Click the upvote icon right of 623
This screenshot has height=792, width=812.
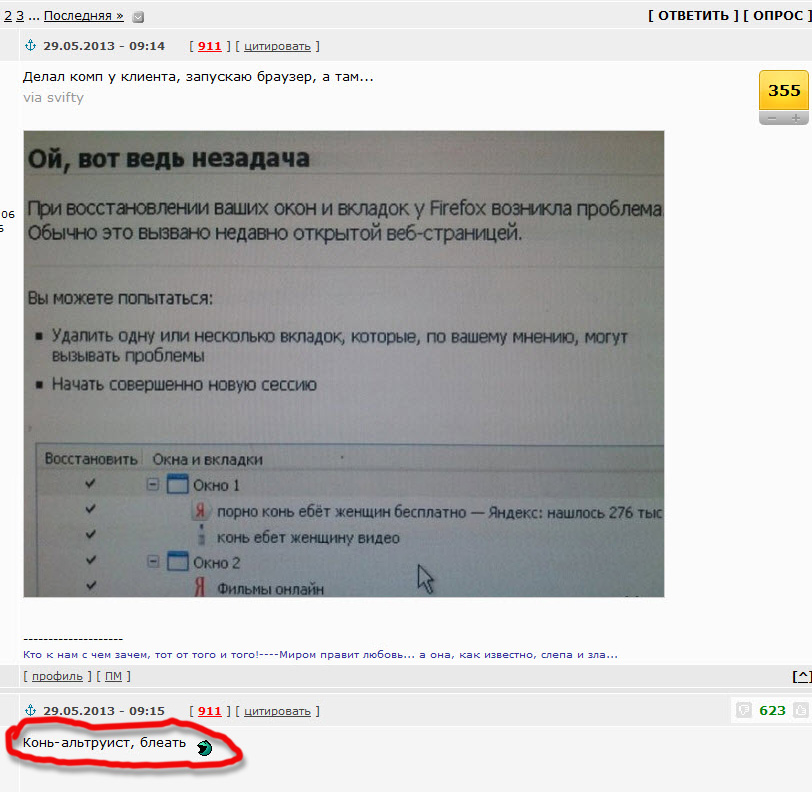tap(800, 710)
